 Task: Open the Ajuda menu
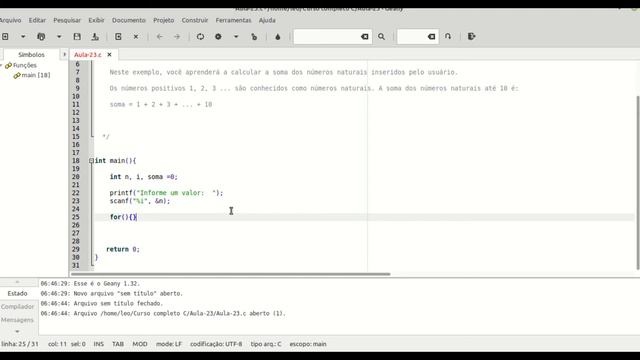point(267,20)
